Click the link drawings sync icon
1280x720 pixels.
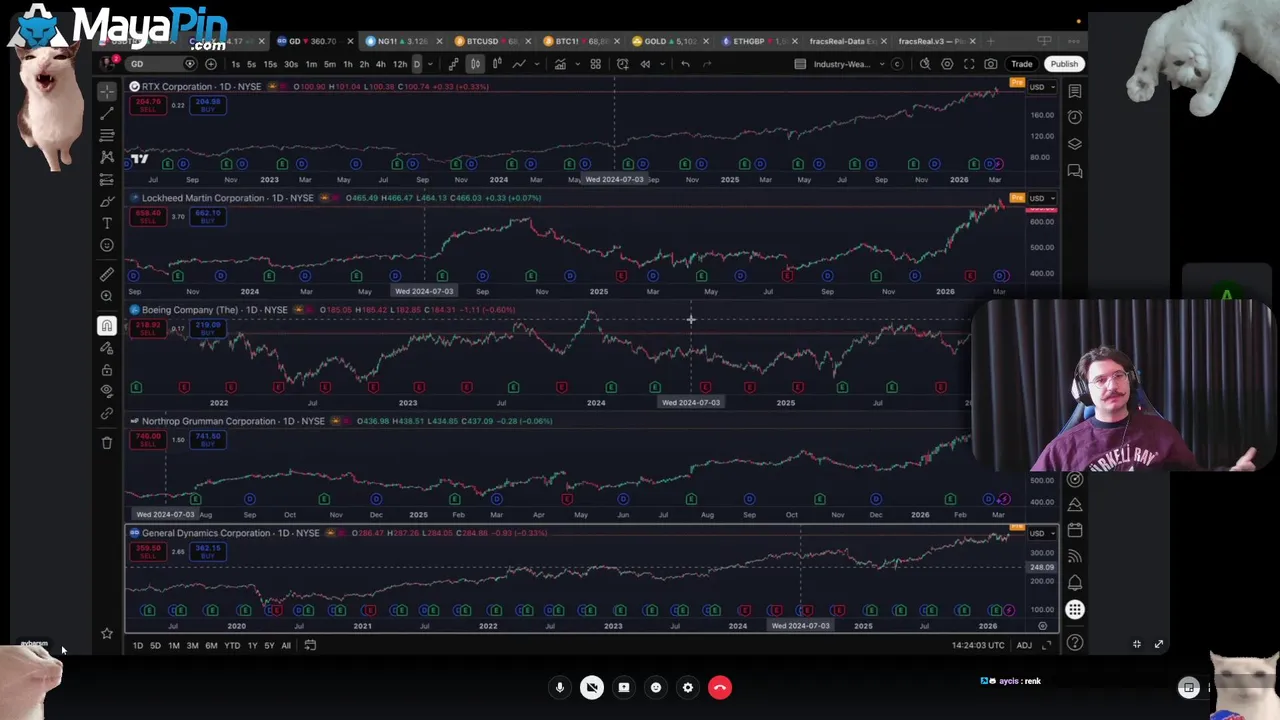pyautogui.click(x=107, y=413)
